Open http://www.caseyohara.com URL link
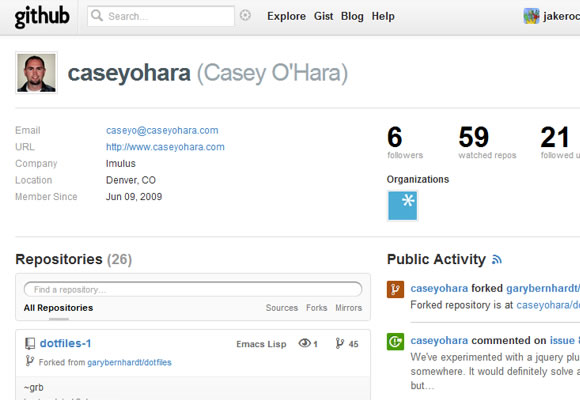The height and width of the screenshot is (400, 580). click(165, 147)
